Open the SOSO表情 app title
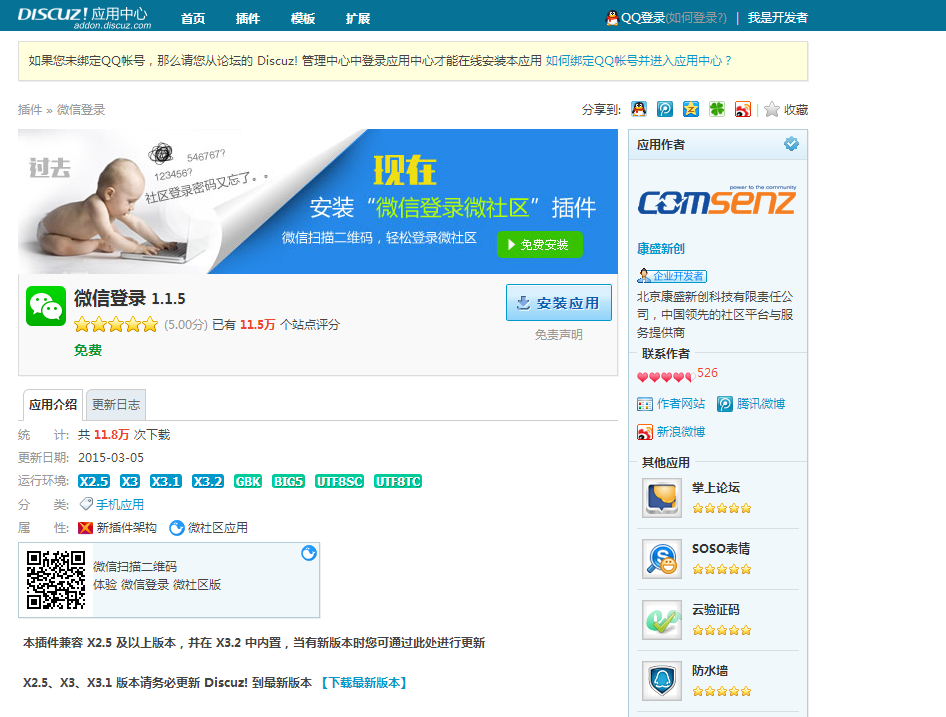Image resolution: width=946 pixels, height=717 pixels. pyautogui.click(x=721, y=549)
